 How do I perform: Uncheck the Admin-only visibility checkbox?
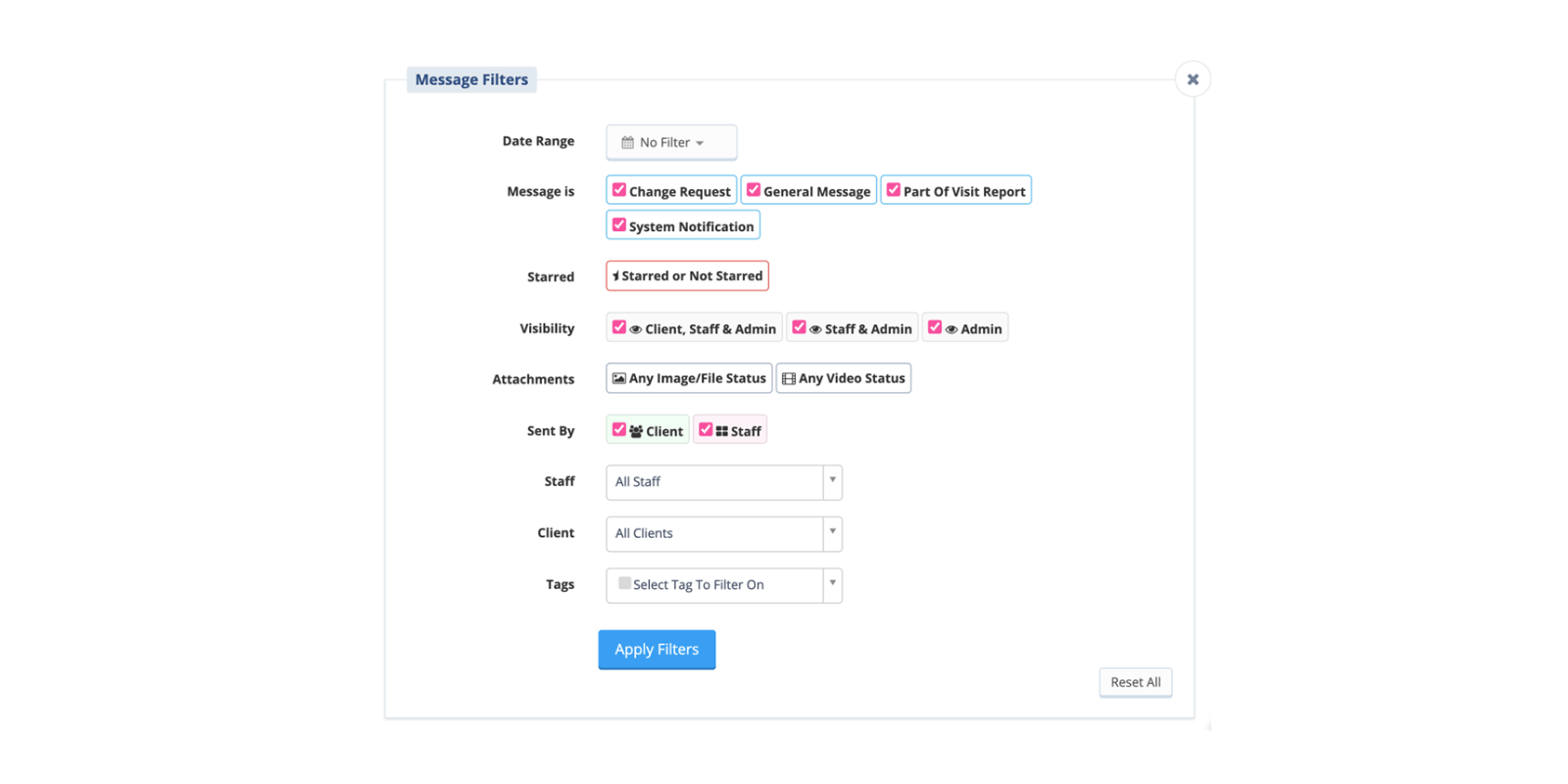935,327
